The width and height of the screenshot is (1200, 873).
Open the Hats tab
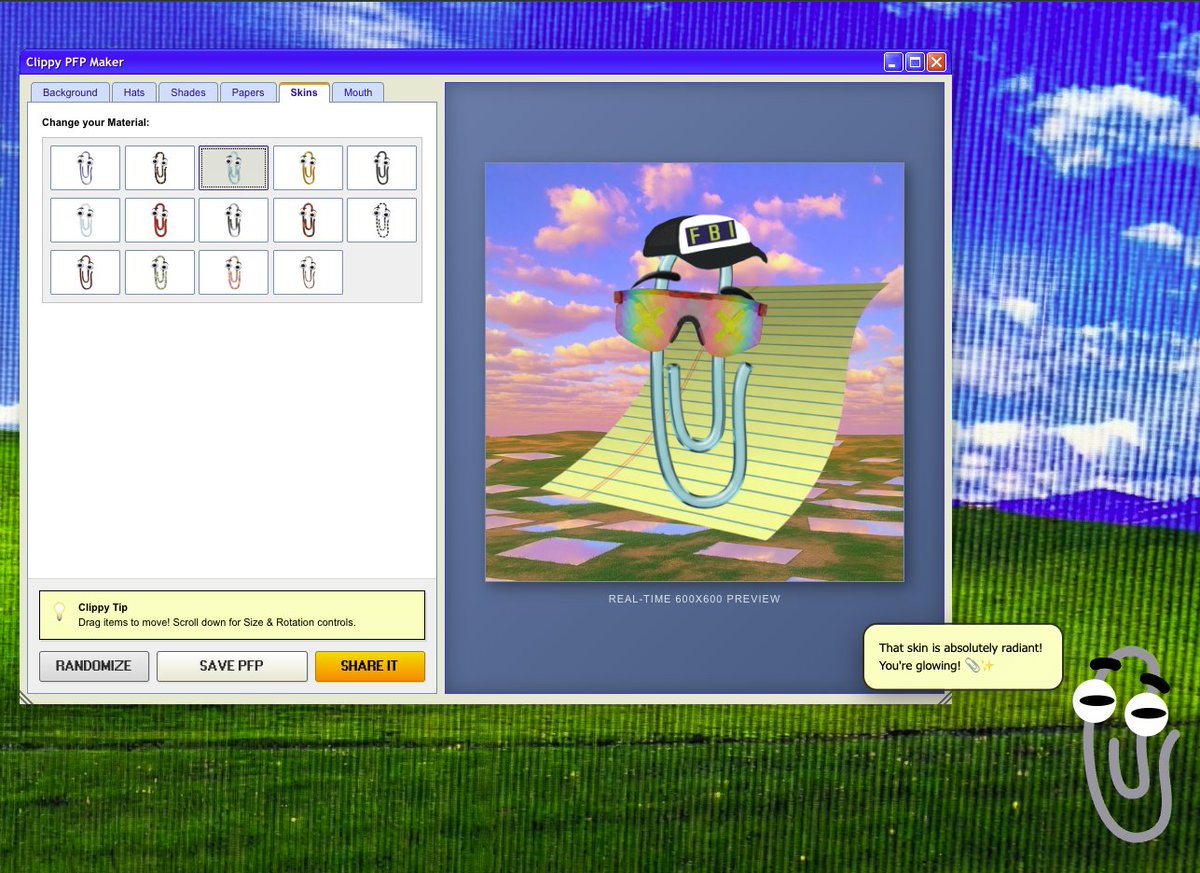(x=134, y=93)
